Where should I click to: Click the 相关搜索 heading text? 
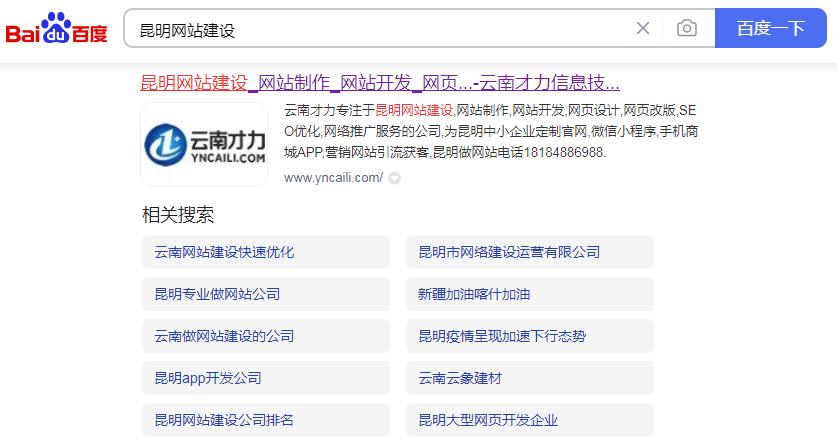[x=178, y=215]
